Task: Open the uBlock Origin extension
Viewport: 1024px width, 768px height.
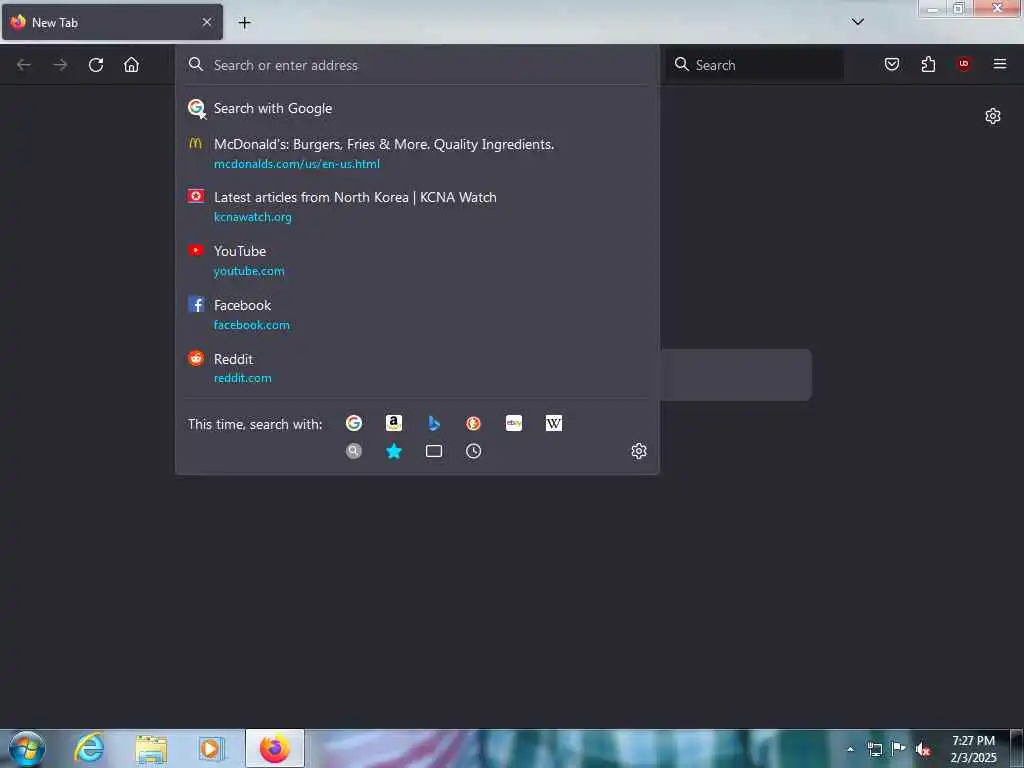Action: point(963,64)
